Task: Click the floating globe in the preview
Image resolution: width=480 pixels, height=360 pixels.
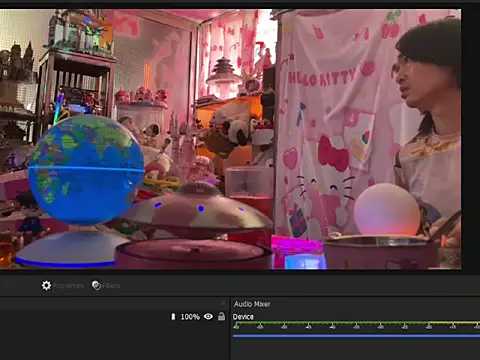Action: (x=86, y=169)
